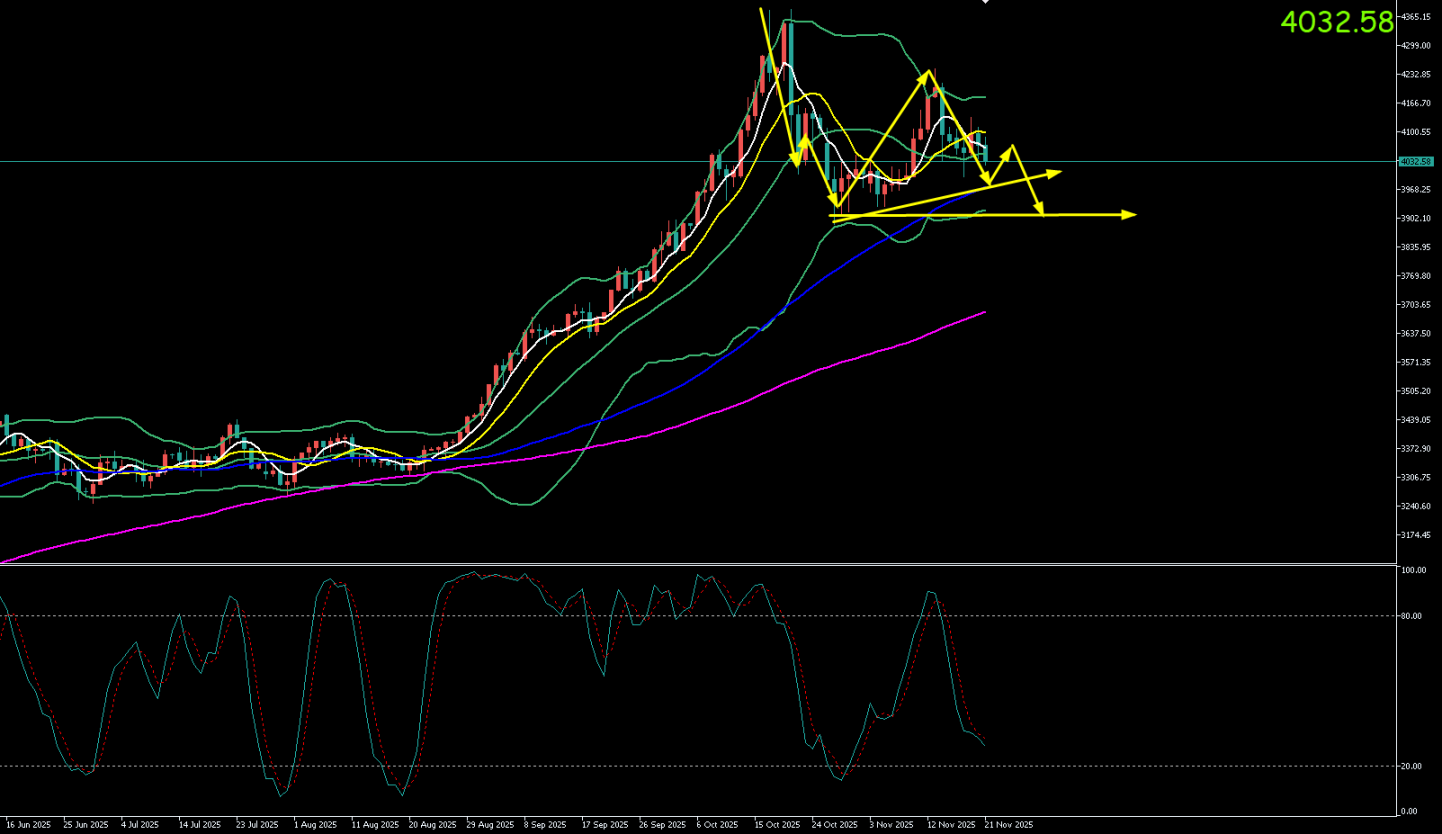This screenshot has width=1442, height=834.
Task: Click the 20.00 level on oscillator scale
Action: point(1412,766)
